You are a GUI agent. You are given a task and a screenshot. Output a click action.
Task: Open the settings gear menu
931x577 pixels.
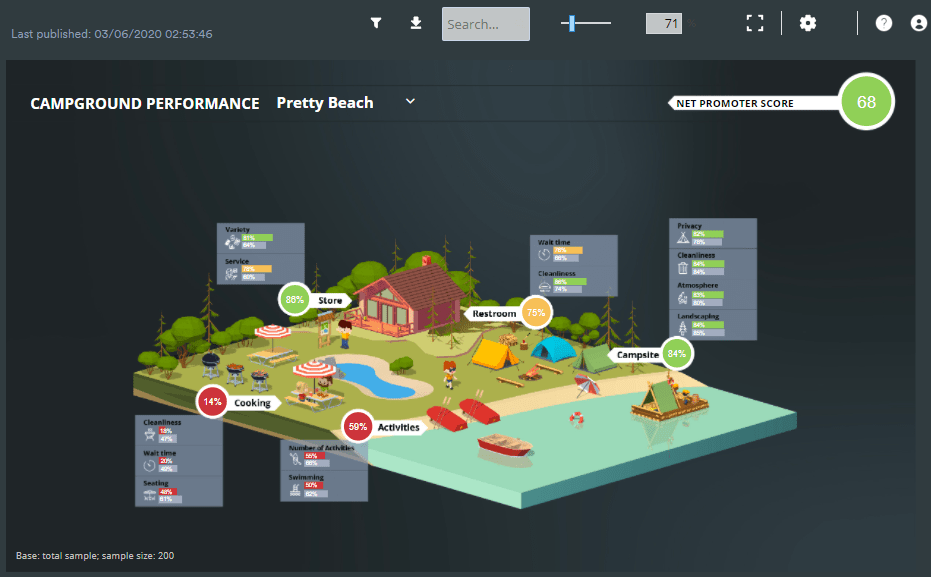[x=808, y=22]
